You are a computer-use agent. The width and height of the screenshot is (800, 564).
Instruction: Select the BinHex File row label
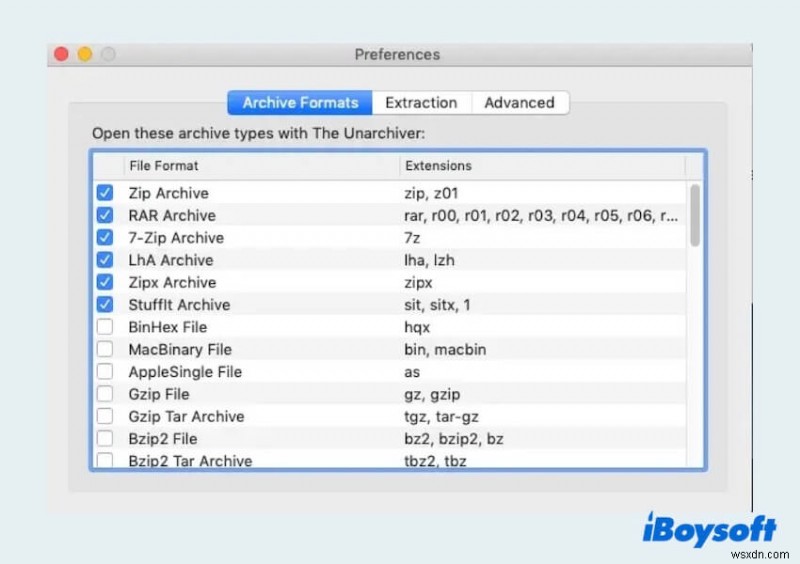[168, 327]
